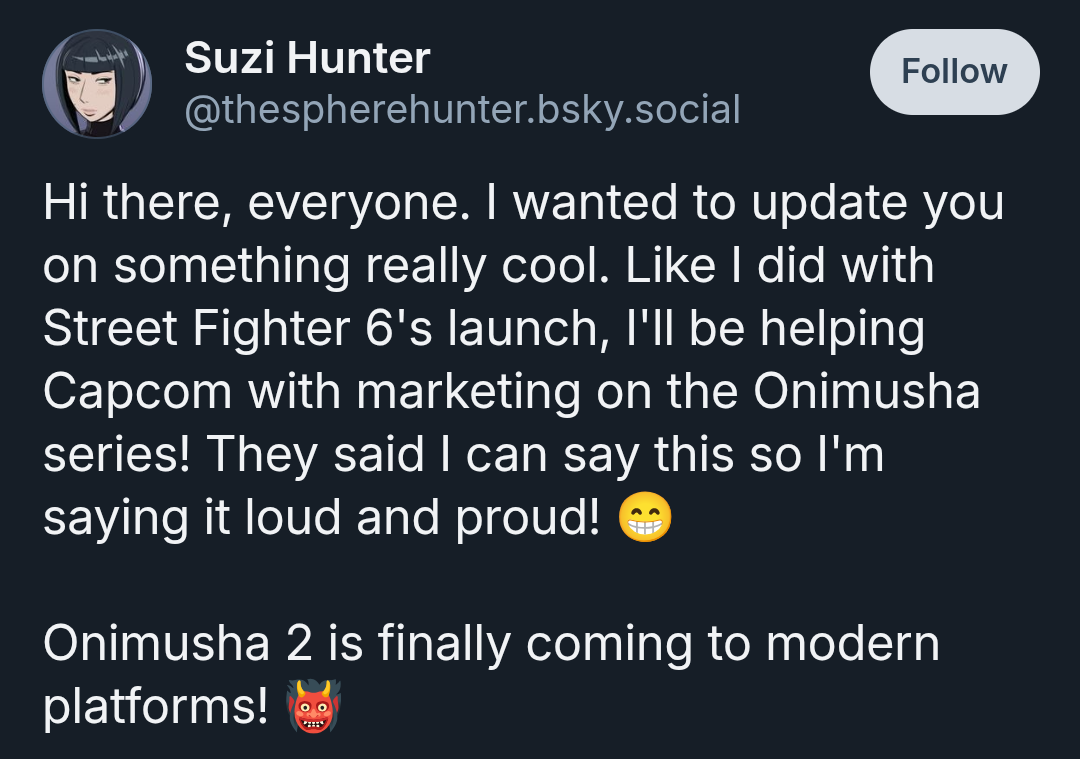Image resolution: width=1080 pixels, height=759 pixels.
Task: Open the @thespherehunter.bsky.social handle
Action: click(462, 109)
